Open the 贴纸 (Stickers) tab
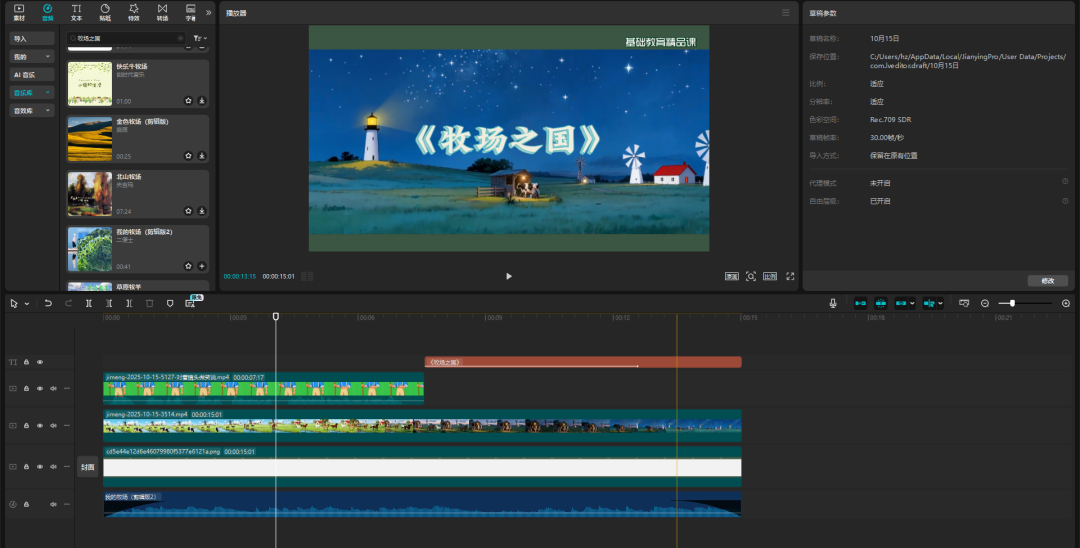Viewport: 1080px width, 548px height. pos(105,12)
